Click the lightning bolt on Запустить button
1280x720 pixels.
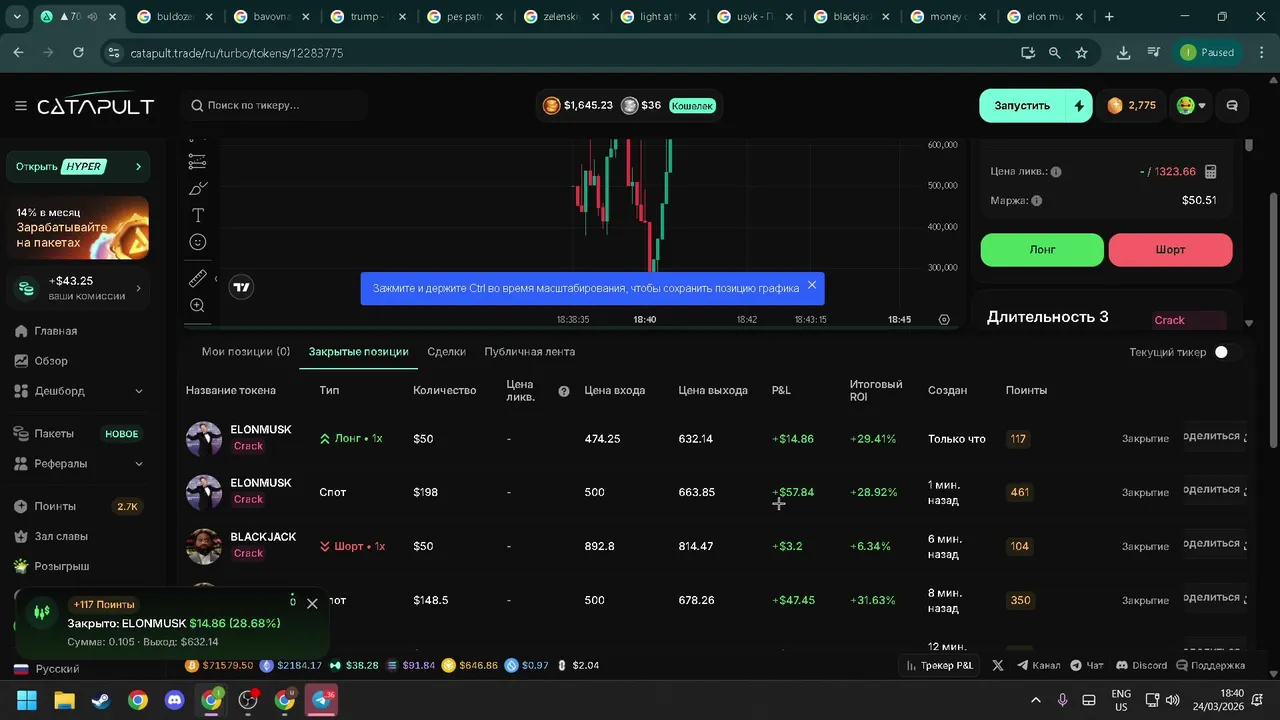point(1079,106)
